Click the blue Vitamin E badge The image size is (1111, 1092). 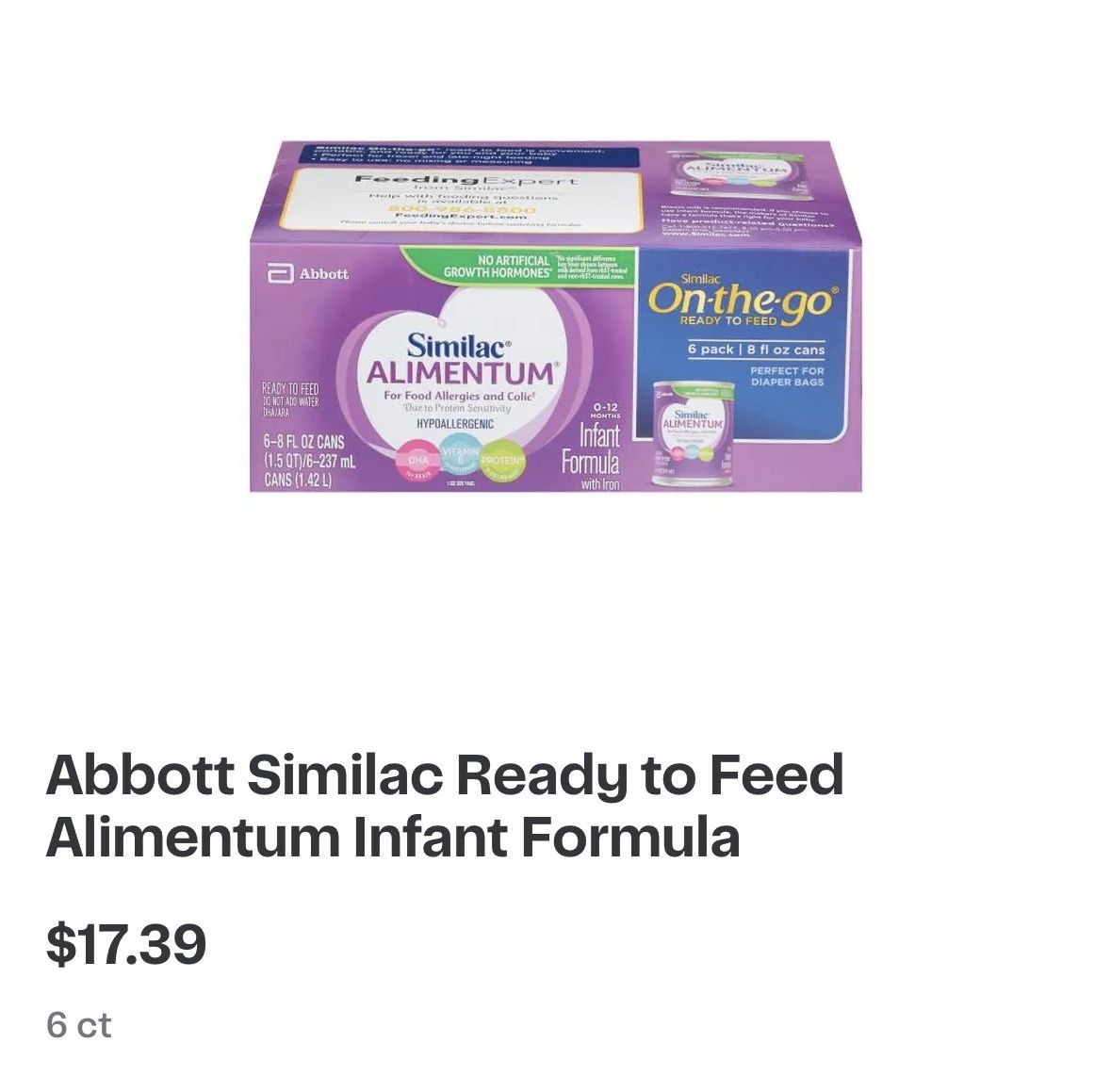point(461,456)
